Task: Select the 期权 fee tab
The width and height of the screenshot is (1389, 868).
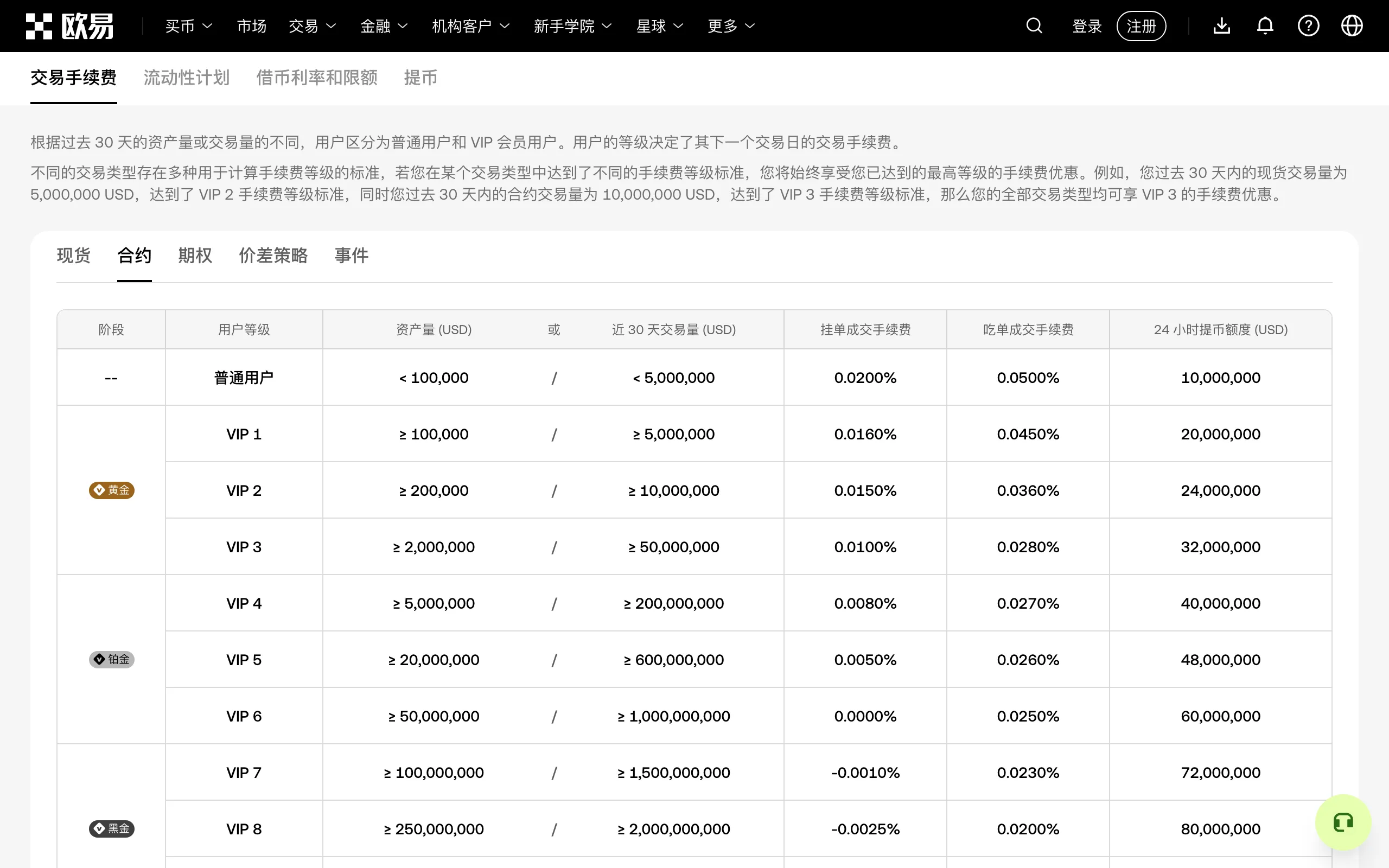Action: (195, 256)
